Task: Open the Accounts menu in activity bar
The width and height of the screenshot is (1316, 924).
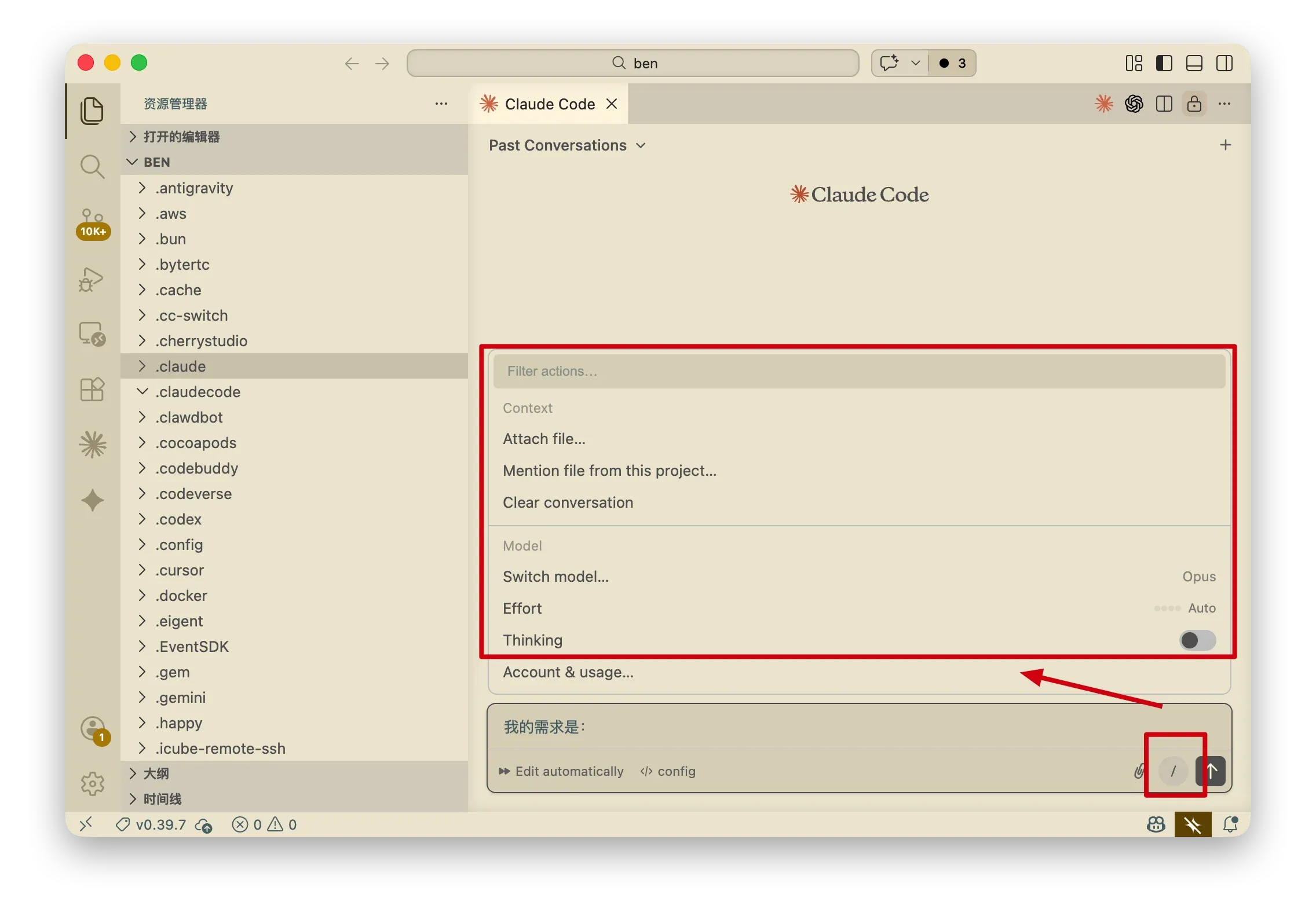Action: coord(93,729)
